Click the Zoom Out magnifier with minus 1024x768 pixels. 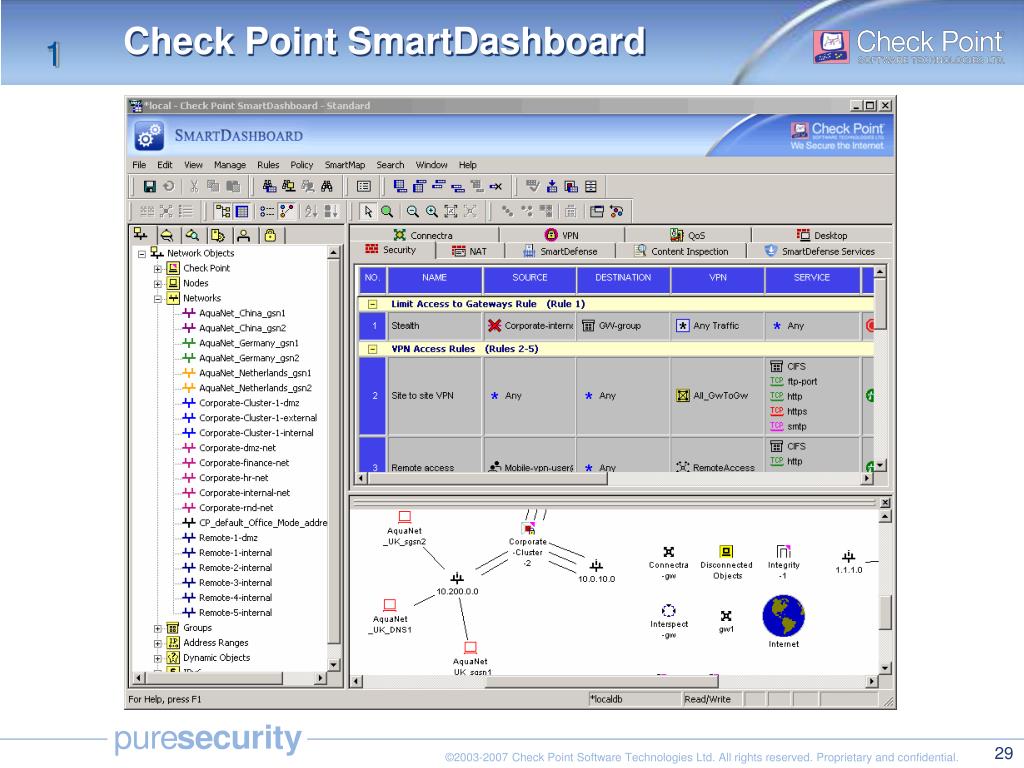tap(412, 211)
